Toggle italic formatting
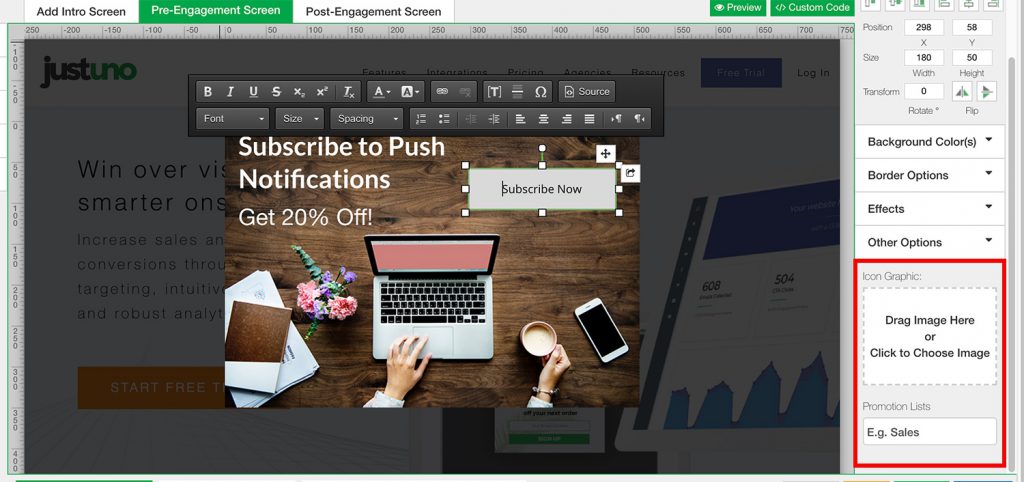Image resolution: width=1024 pixels, height=482 pixels. pyautogui.click(x=230, y=92)
